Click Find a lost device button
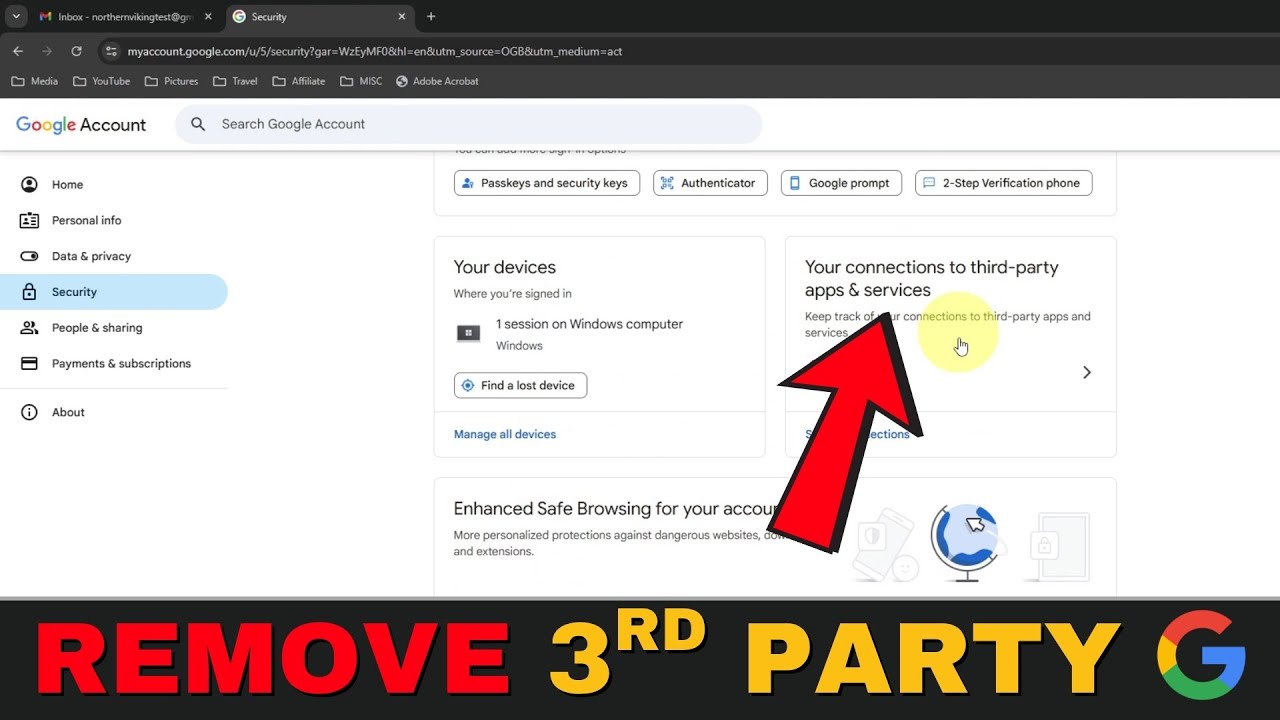 pos(520,385)
